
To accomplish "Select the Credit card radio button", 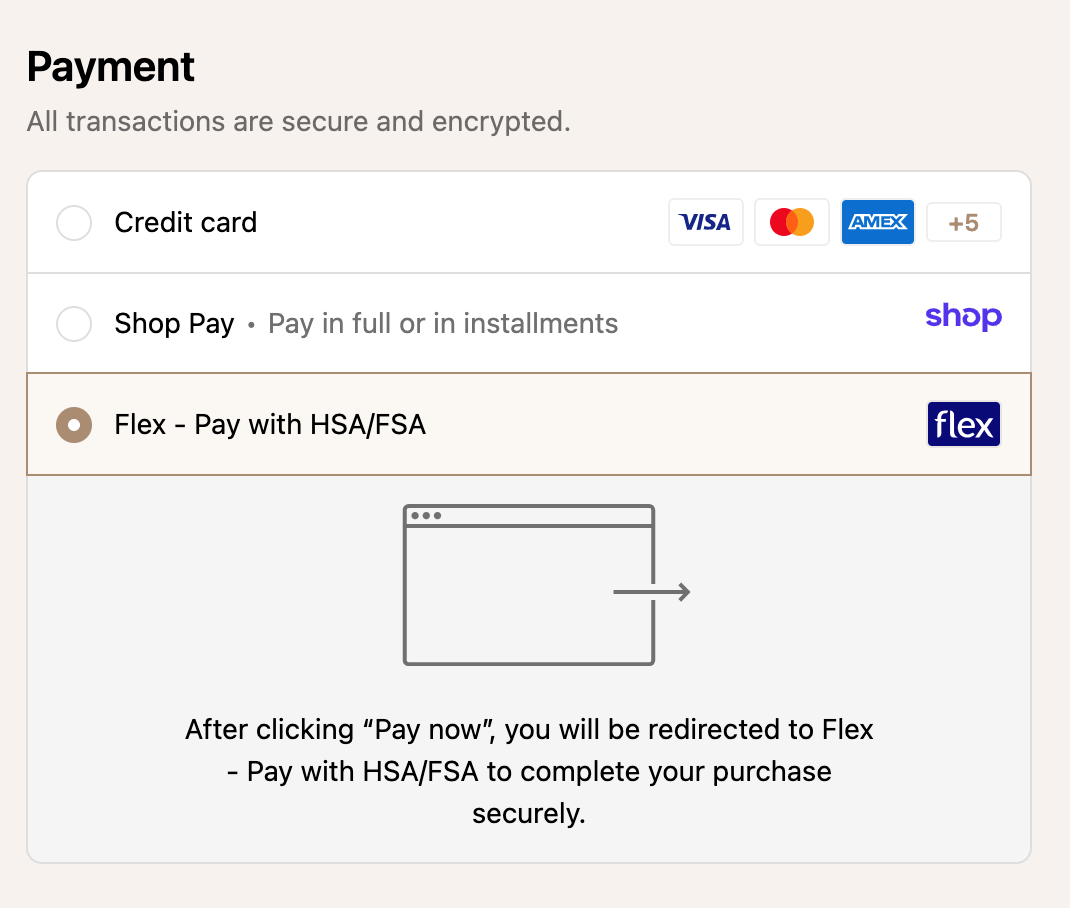I will pos(74,223).
